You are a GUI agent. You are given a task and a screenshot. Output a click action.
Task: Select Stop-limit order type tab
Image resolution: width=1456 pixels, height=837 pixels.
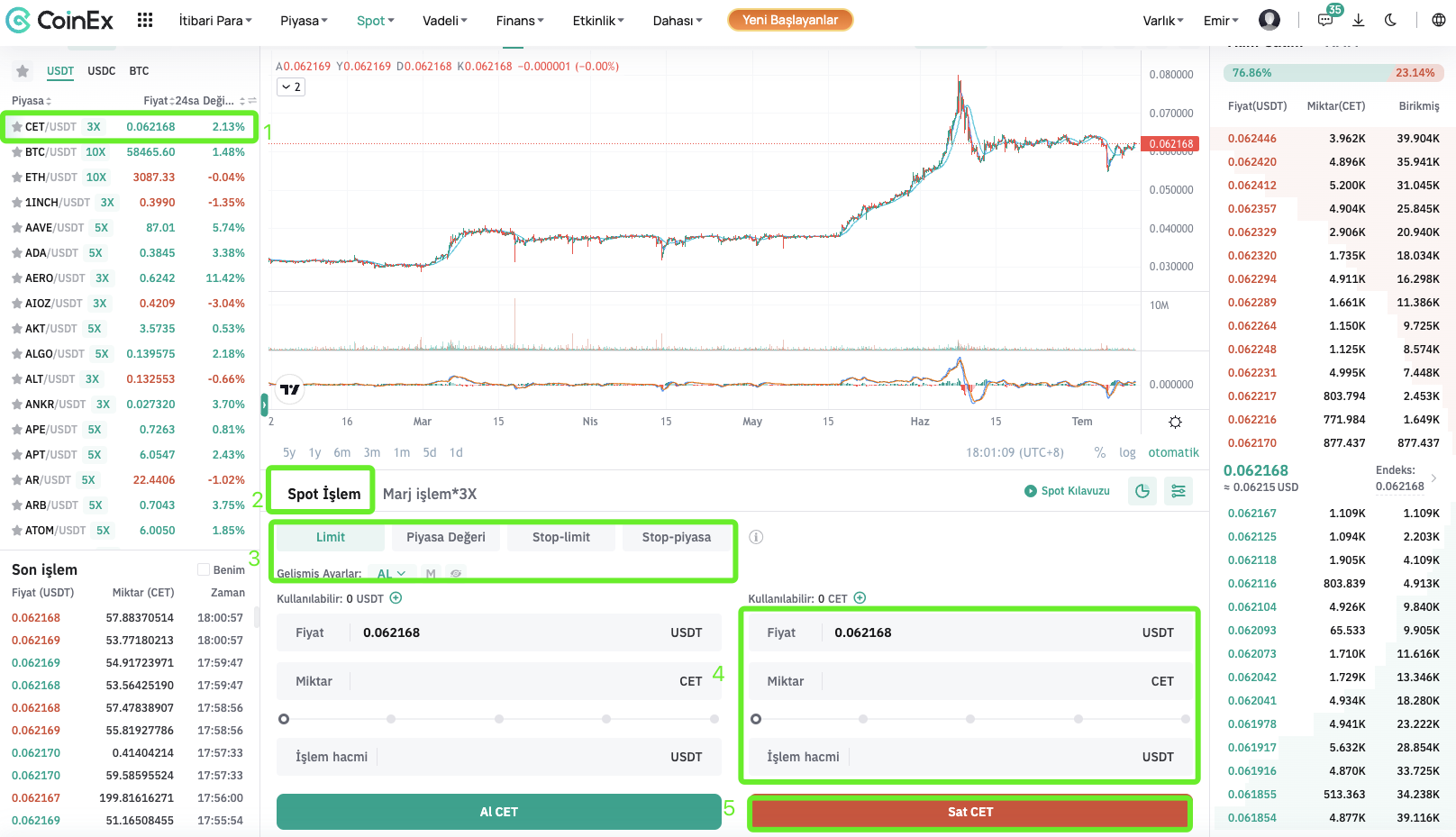(x=561, y=537)
